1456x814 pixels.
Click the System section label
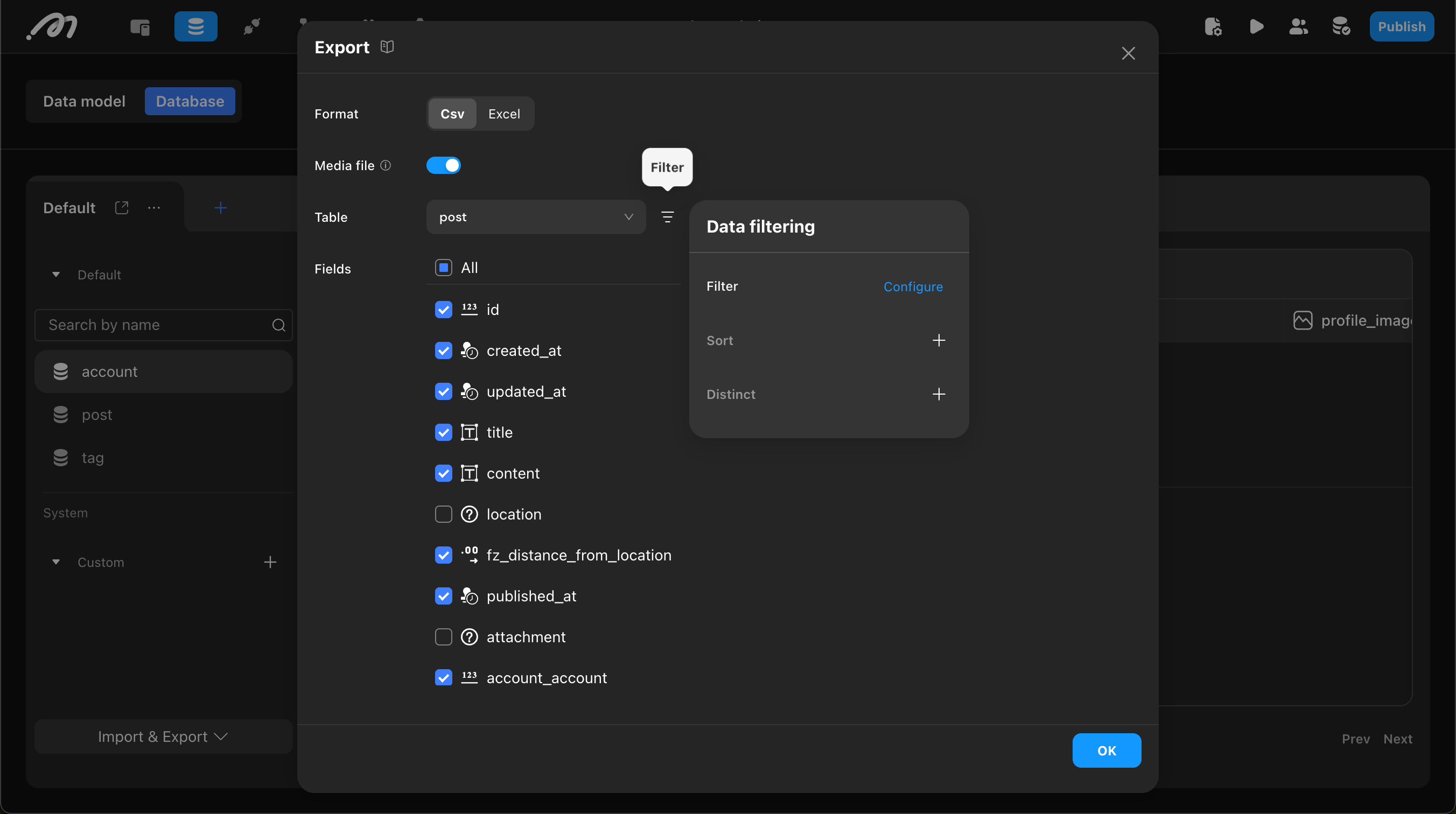[66, 513]
